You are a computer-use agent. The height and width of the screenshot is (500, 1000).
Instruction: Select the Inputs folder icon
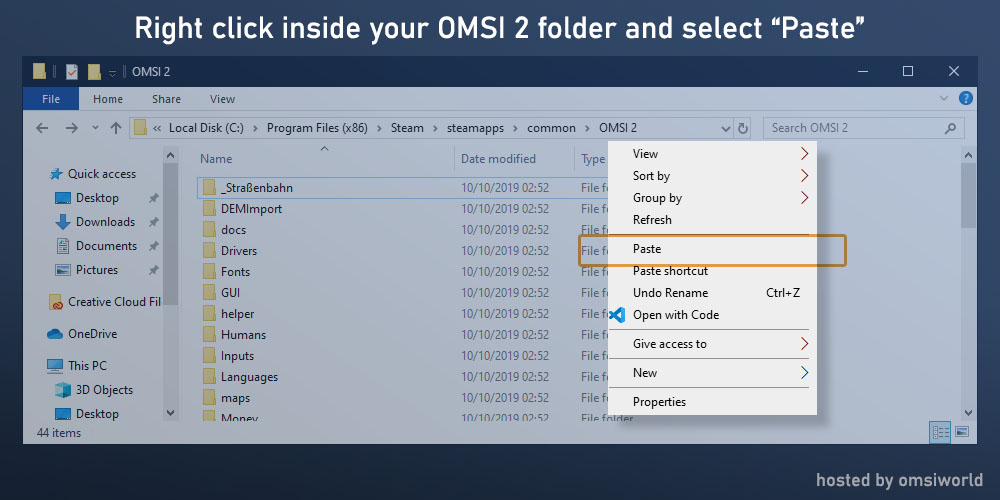pyautogui.click(x=209, y=356)
